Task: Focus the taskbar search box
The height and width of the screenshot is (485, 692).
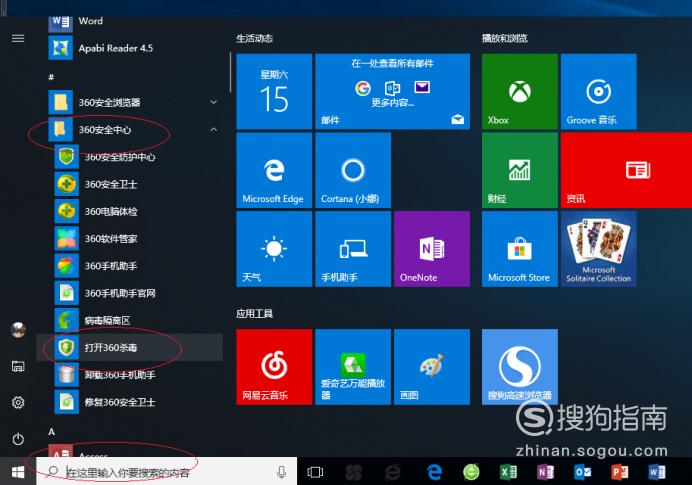Action: click(x=166, y=472)
